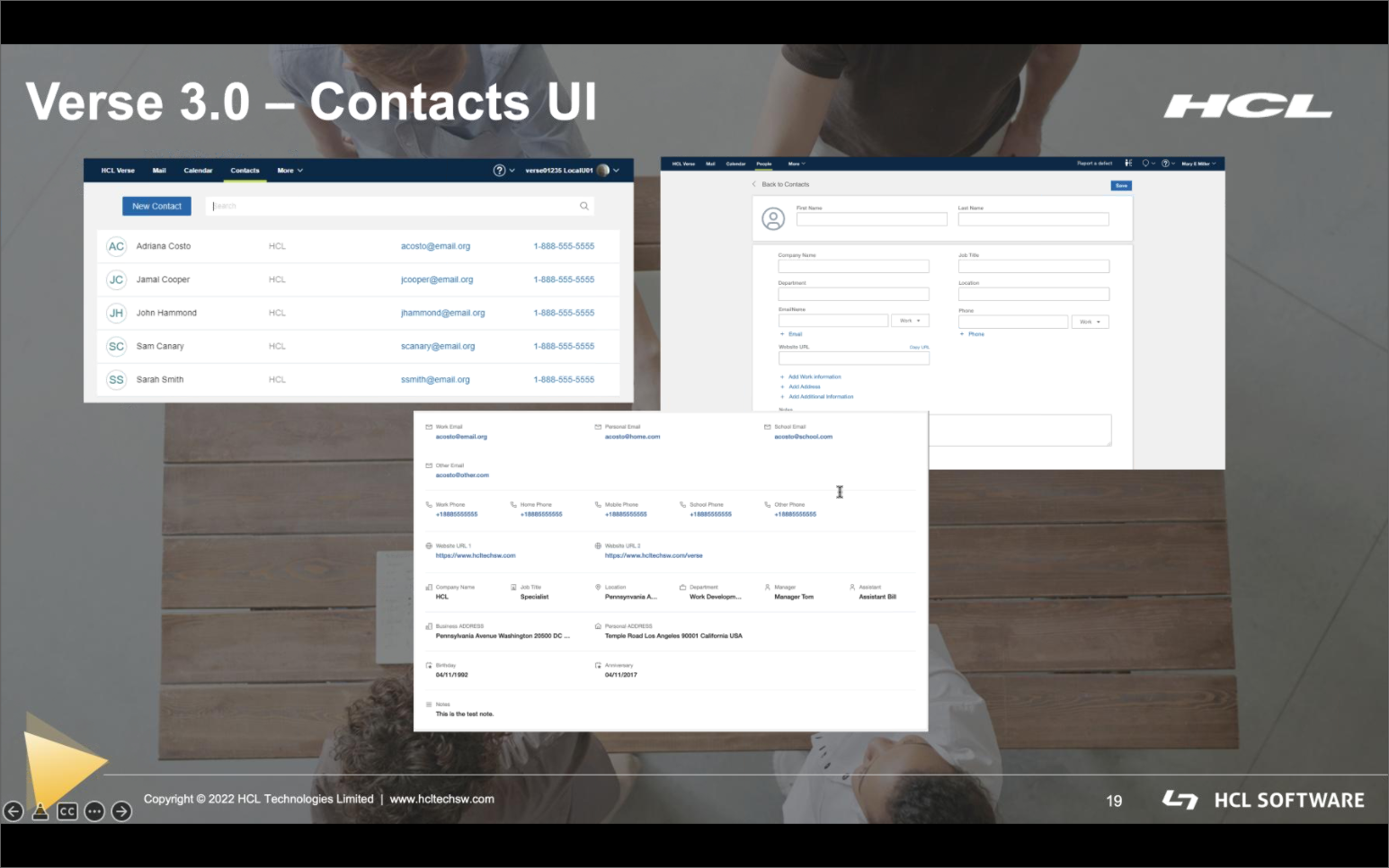
Task: Expand the More menu in left screenshot
Action: pyautogui.click(x=289, y=170)
